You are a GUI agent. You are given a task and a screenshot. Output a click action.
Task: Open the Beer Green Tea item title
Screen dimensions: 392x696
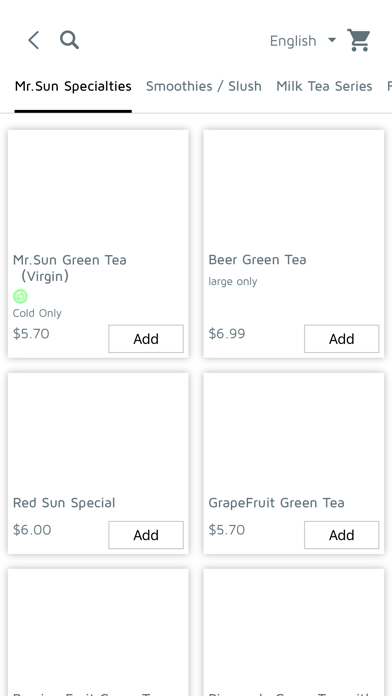coord(257,259)
